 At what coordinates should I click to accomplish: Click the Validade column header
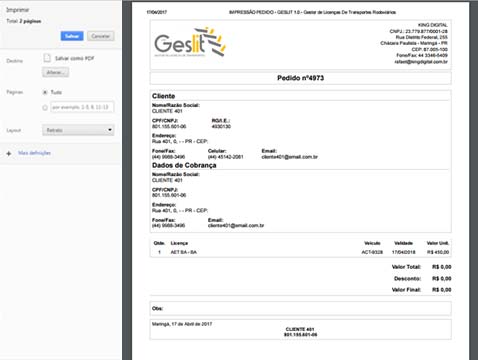(403, 243)
